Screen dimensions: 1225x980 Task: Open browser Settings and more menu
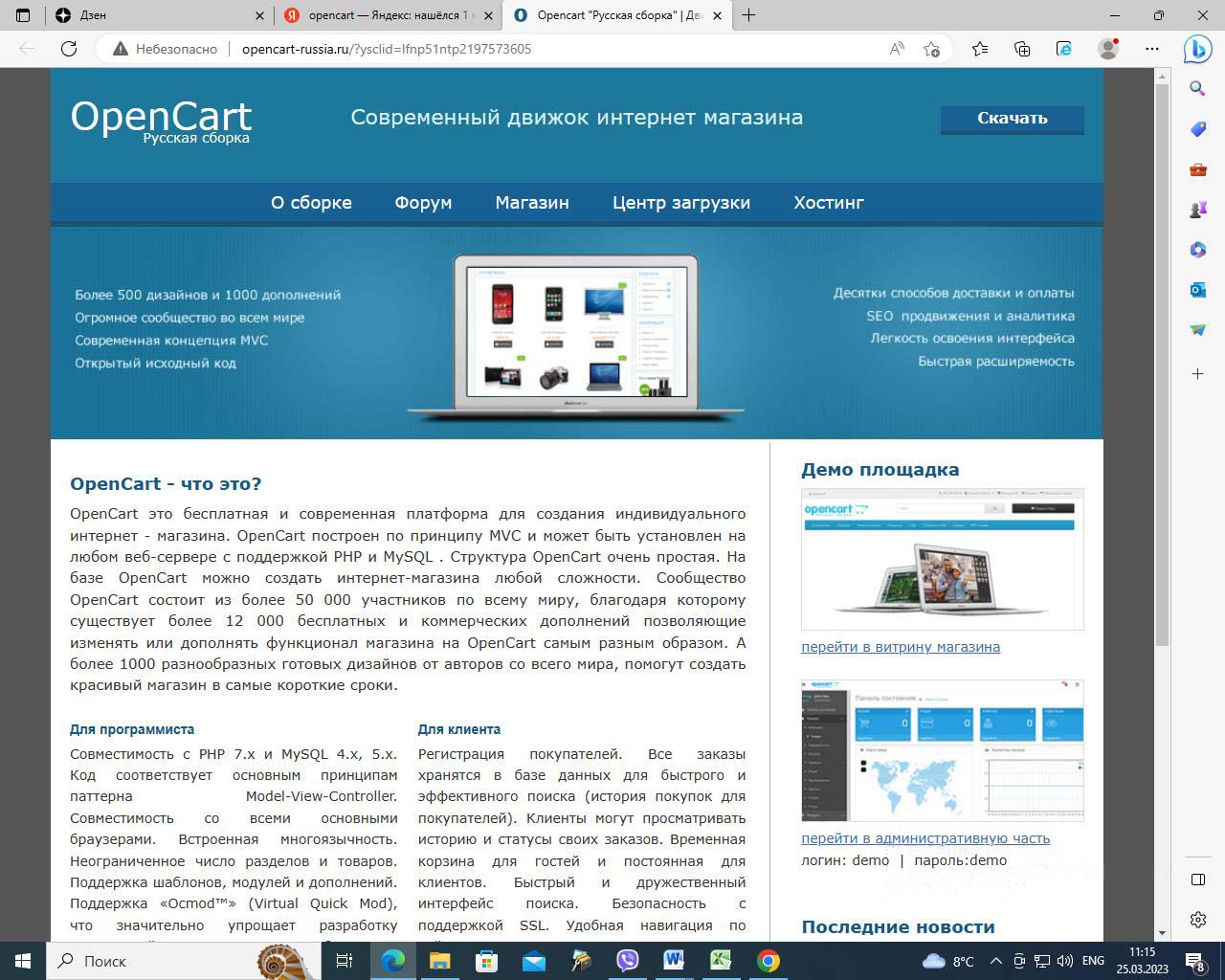pyautogui.click(x=1152, y=49)
